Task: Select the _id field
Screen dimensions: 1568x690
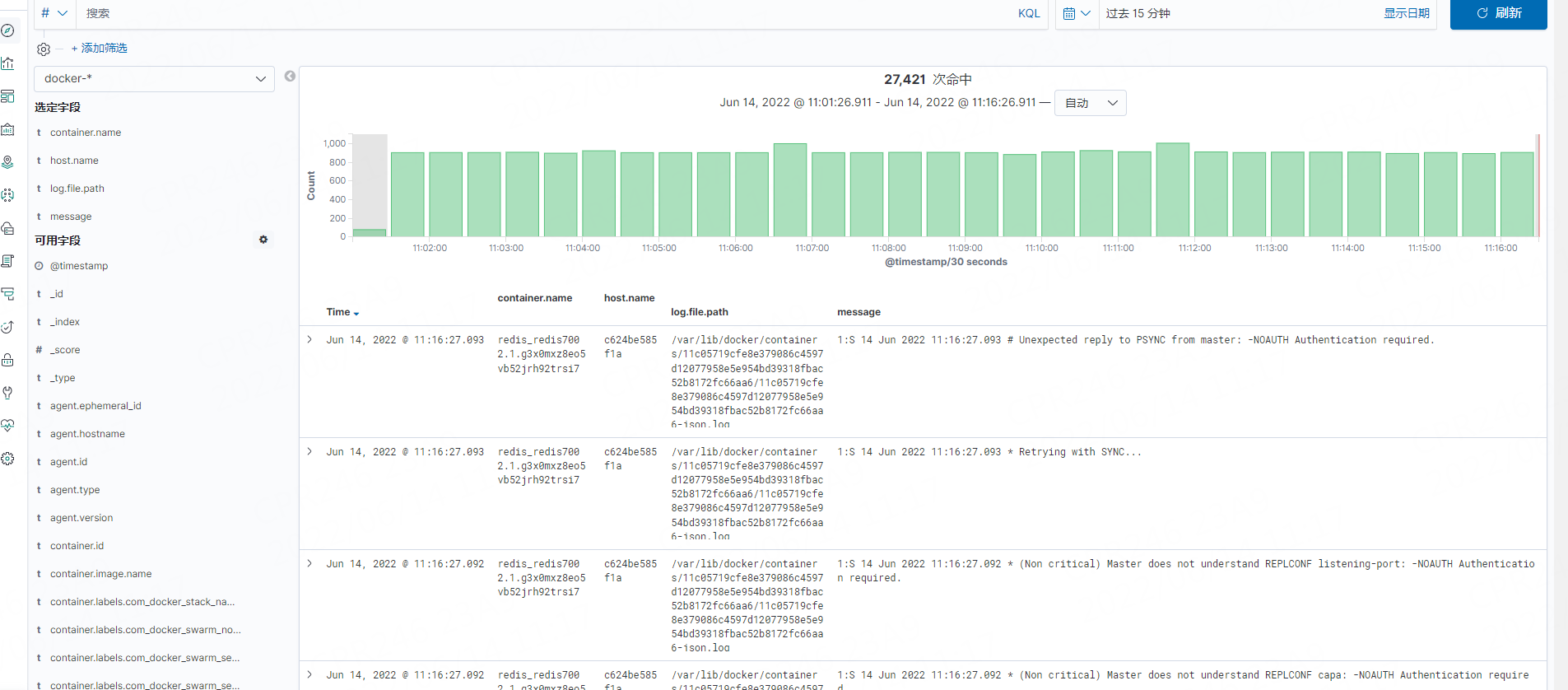Action: pyautogui.click(x=57, y=294)
